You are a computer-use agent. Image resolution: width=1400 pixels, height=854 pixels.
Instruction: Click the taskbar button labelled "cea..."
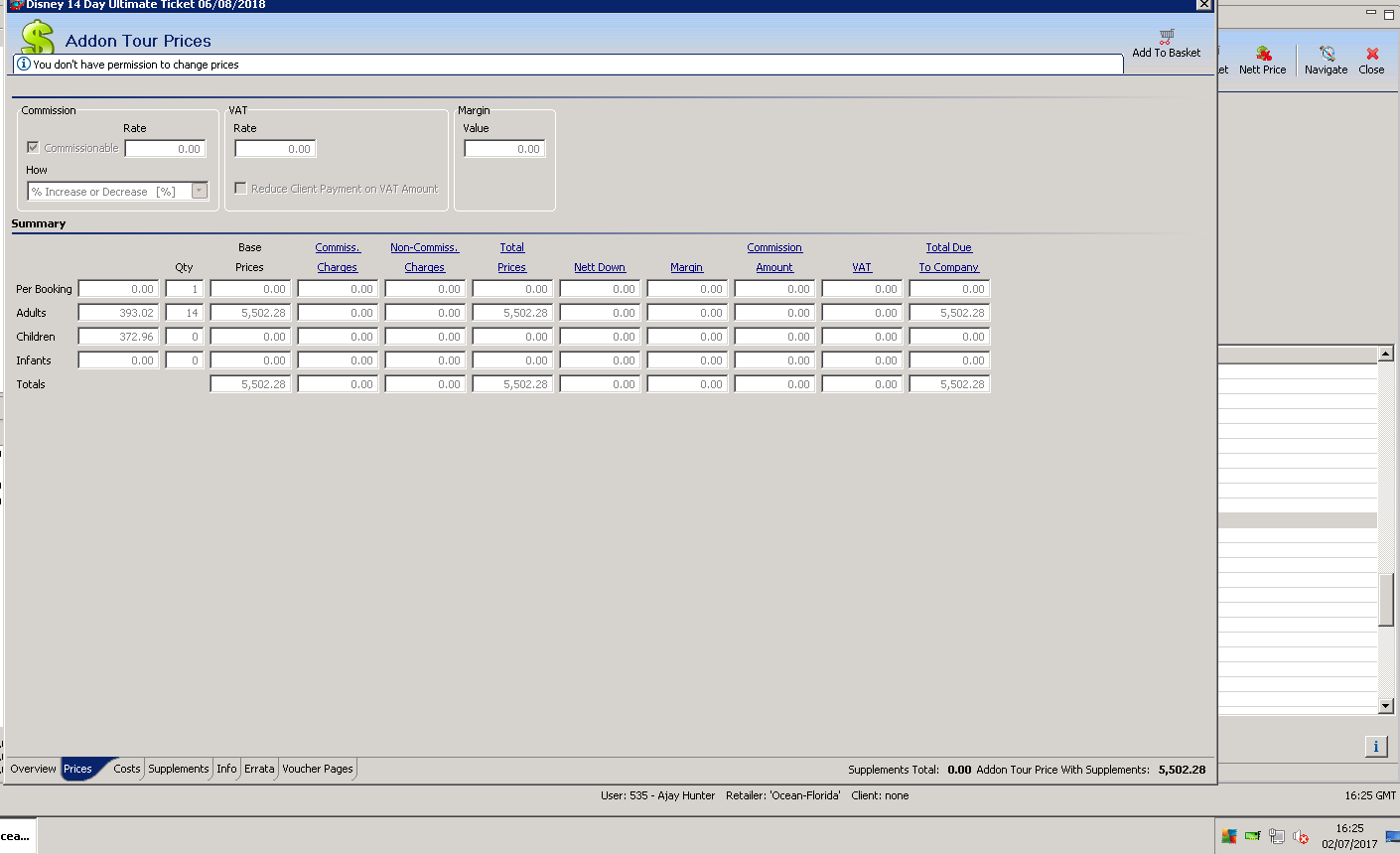17,836
